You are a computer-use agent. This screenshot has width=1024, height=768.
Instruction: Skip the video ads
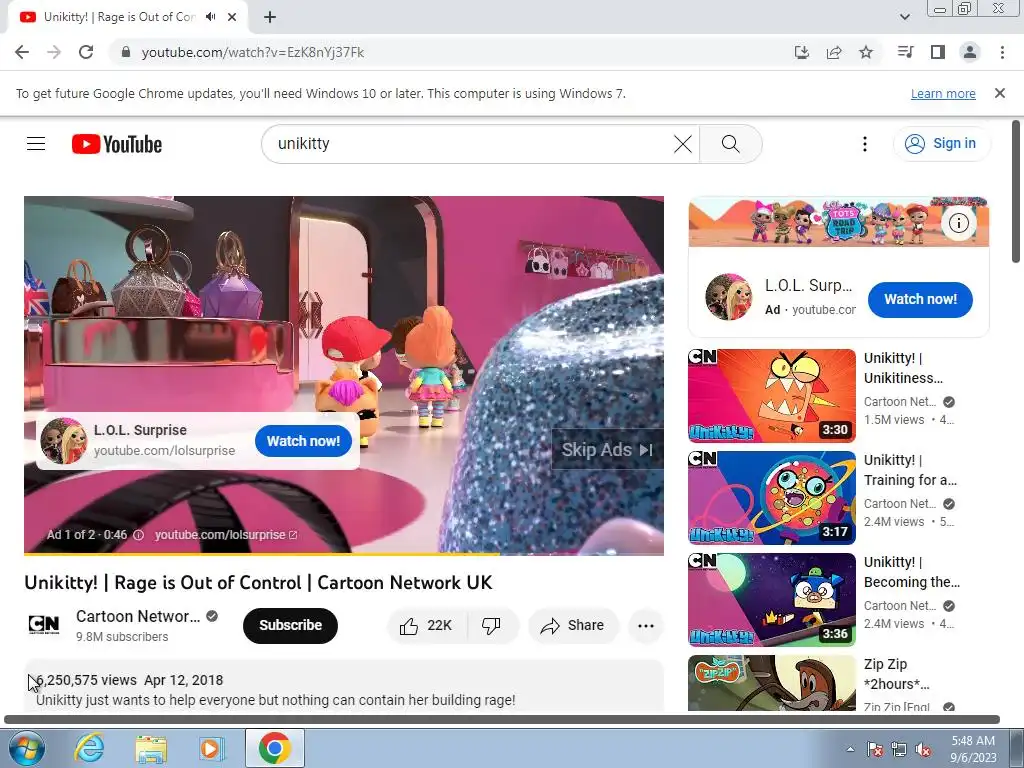coord(607,450)
